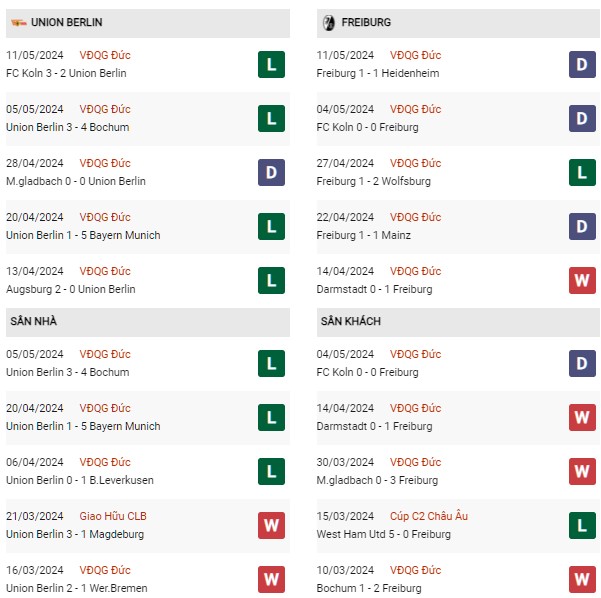Open the Cúp C2 Châu Âu competition link
This screenshot has height=598, width=601.
pos(429,516)
